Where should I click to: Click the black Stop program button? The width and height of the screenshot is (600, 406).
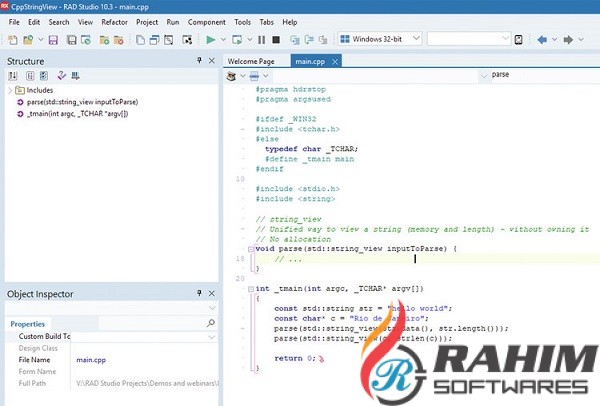point(276,39)
